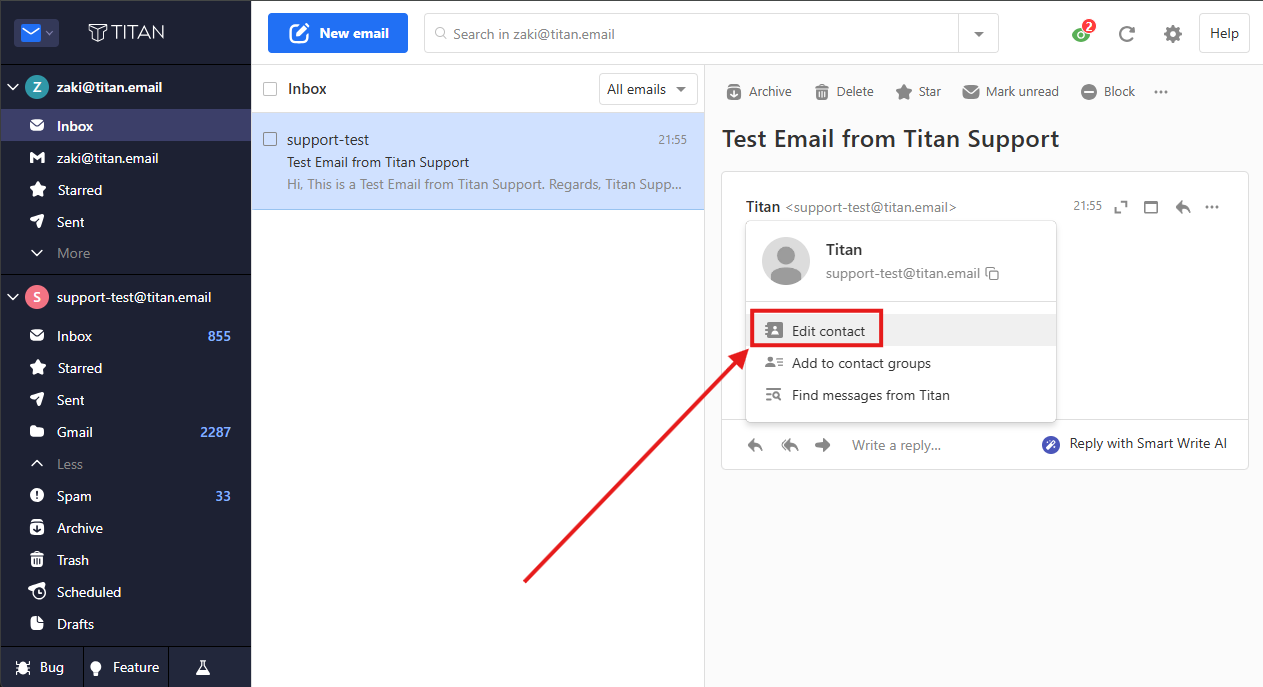
Task: Click the Titan logo
Action: 126,33
